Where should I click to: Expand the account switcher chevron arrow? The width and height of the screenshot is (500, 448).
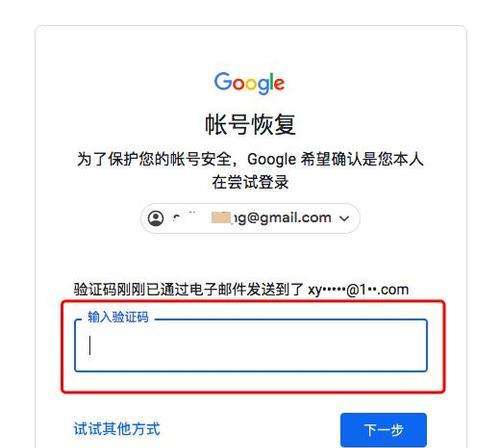pyautogui.click(x=344, y=218)
